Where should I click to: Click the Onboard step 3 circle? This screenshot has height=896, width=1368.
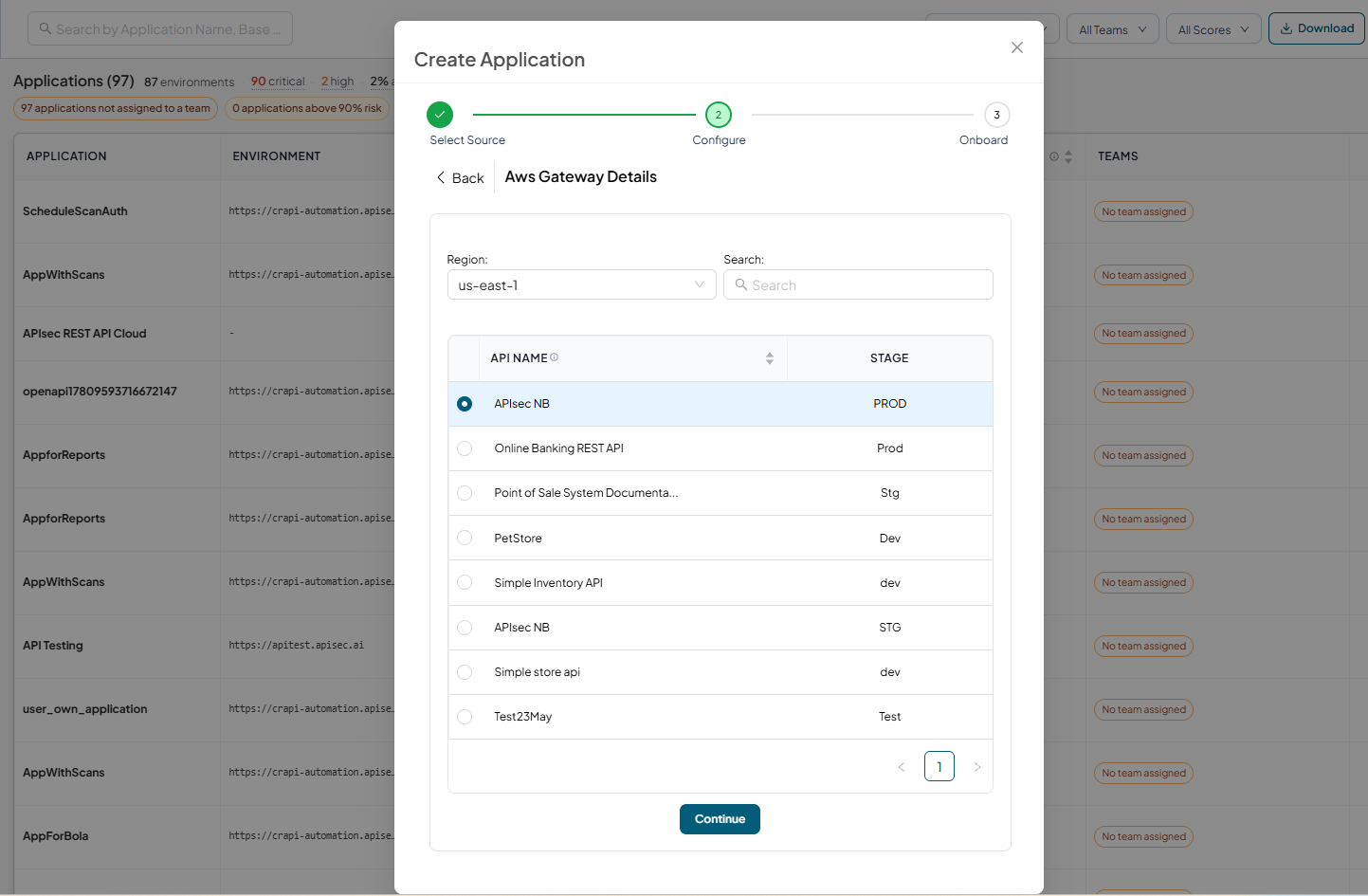coord(996,115)
